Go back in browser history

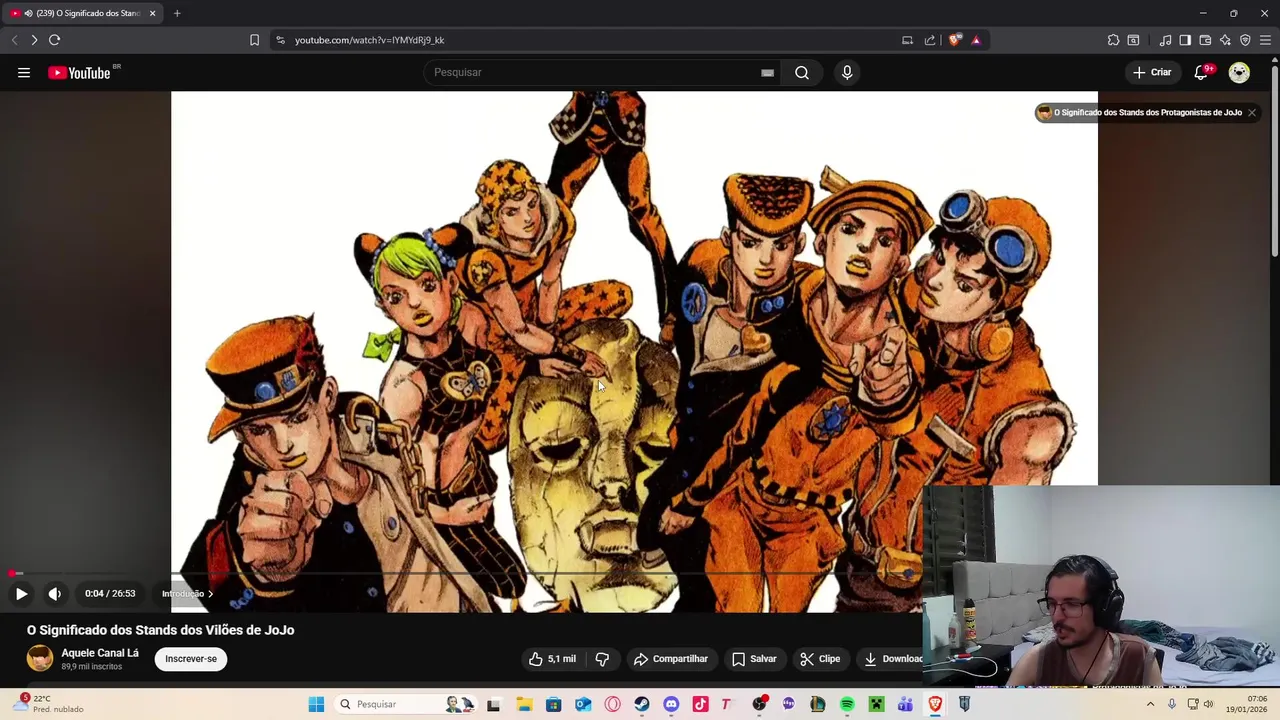(14, 40)
